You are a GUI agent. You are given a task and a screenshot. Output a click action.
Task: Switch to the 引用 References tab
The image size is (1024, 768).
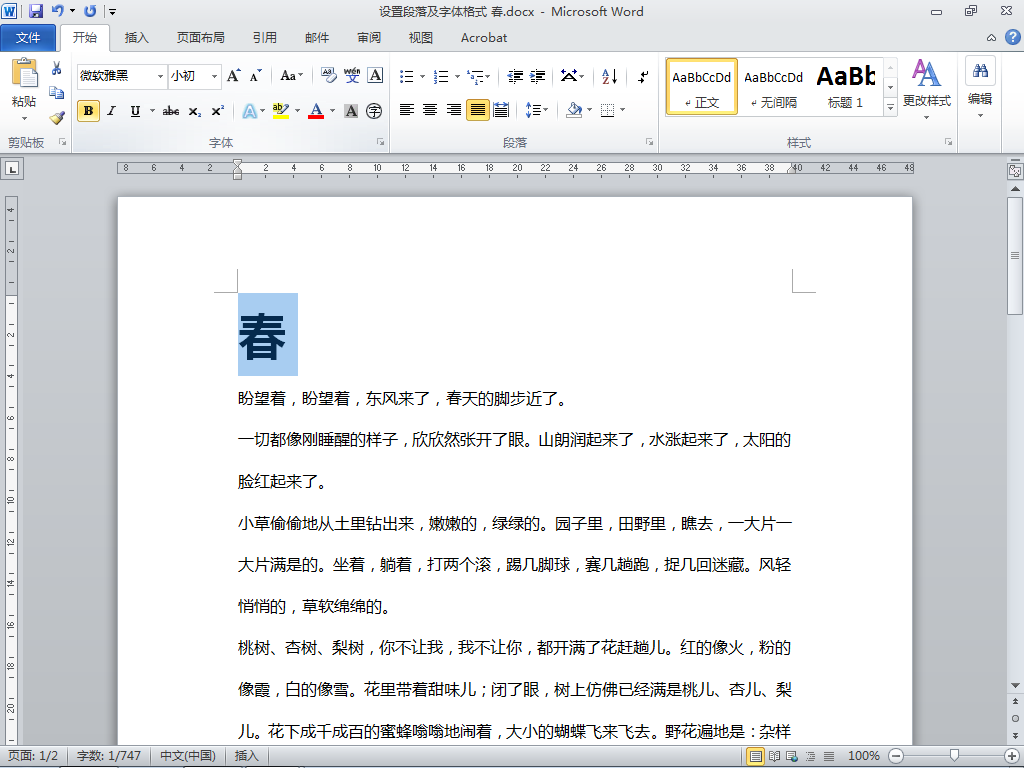pos(264,38)
